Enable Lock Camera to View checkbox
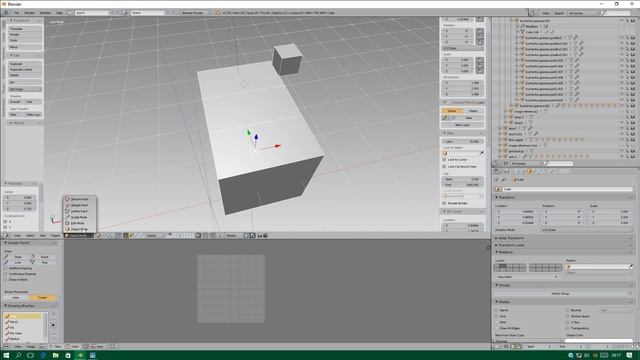Viewport: 640px width, 360px height. click(444, 167)
